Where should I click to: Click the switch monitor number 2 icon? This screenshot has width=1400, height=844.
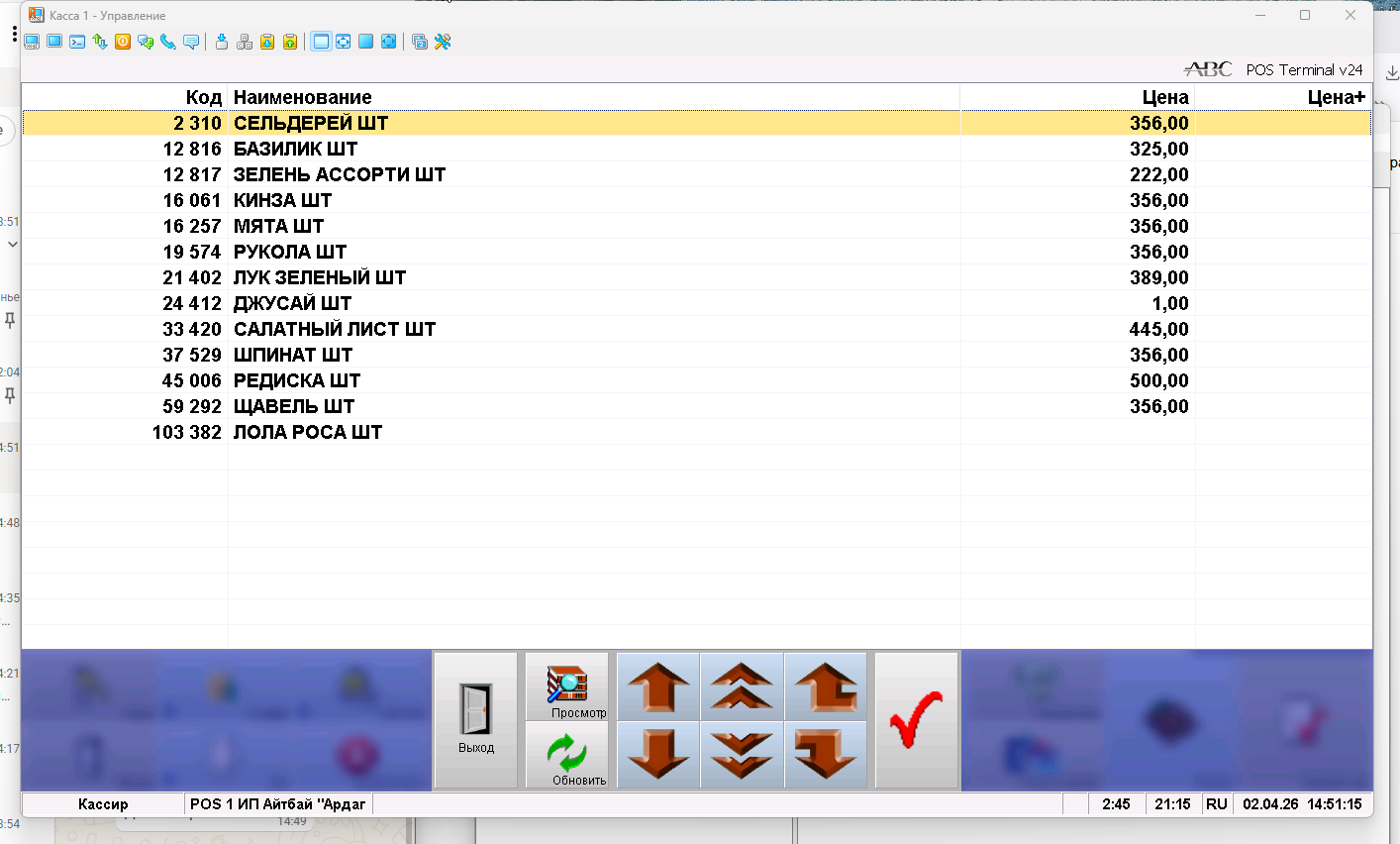click(x=420, y=42)
